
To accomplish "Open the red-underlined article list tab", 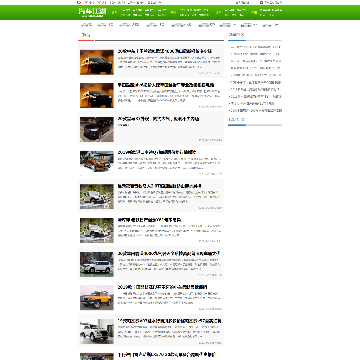I will point(86,35).
